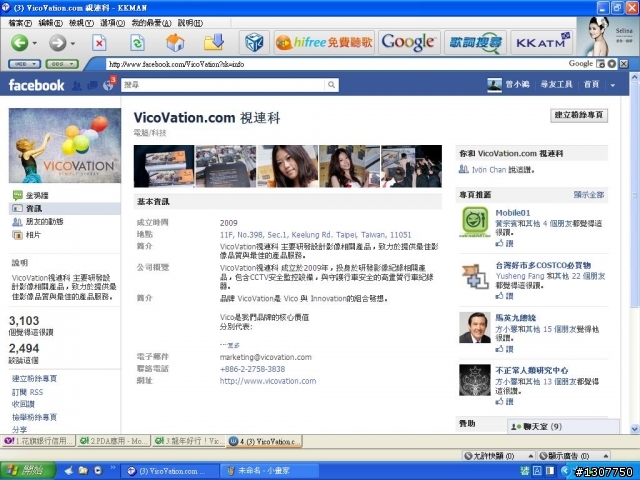Open the 首頁 (Home) header link
Image resolution: width=640 pixels, height=480 pixels.
(x=591, y=84)
